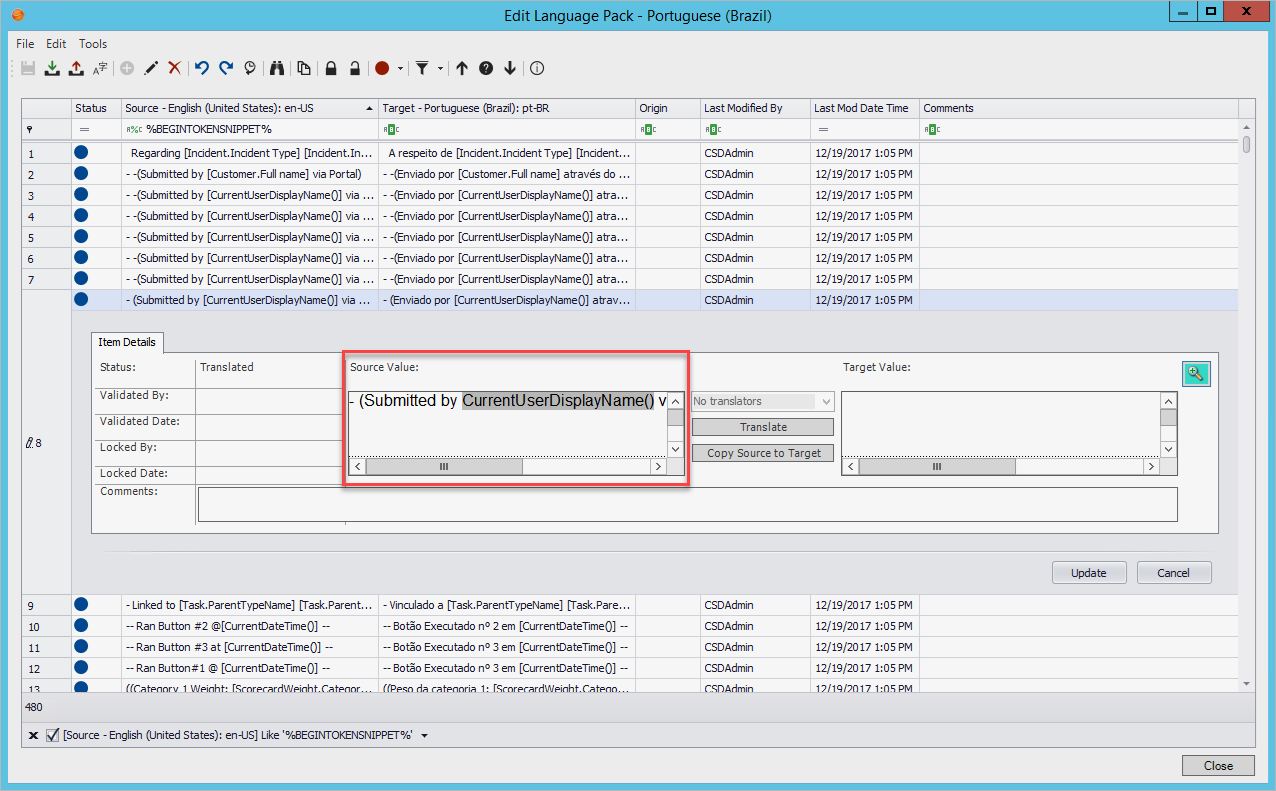Click row 11 target 'Botão Executado nº 3'
This screenshot has width=1276, height=791.
click(507, 647)
